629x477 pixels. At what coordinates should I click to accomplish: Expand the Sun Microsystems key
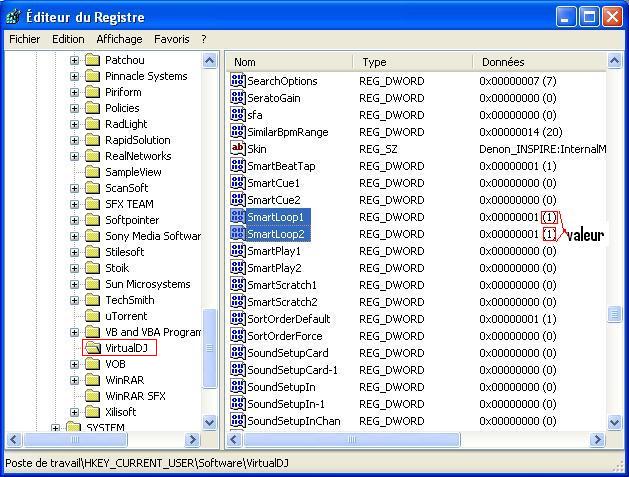[x=74, y=284]
